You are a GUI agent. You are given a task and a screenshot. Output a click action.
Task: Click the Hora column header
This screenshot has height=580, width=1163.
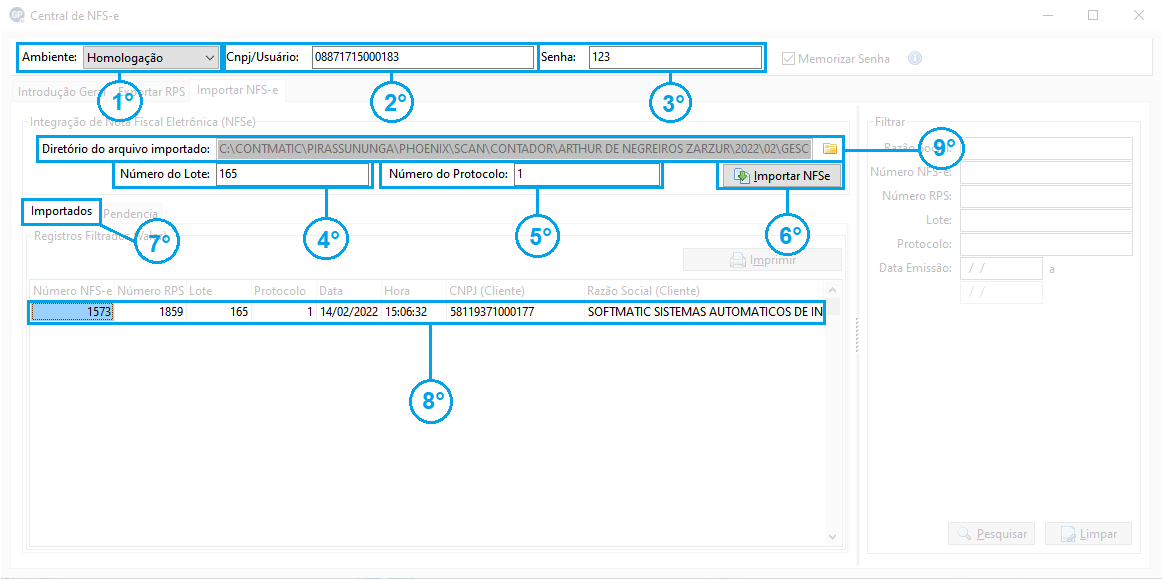point(413,290)
